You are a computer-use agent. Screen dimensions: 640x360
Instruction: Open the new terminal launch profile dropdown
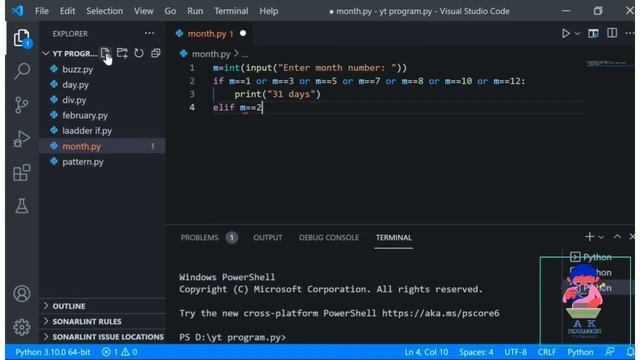tap(601, 237)
